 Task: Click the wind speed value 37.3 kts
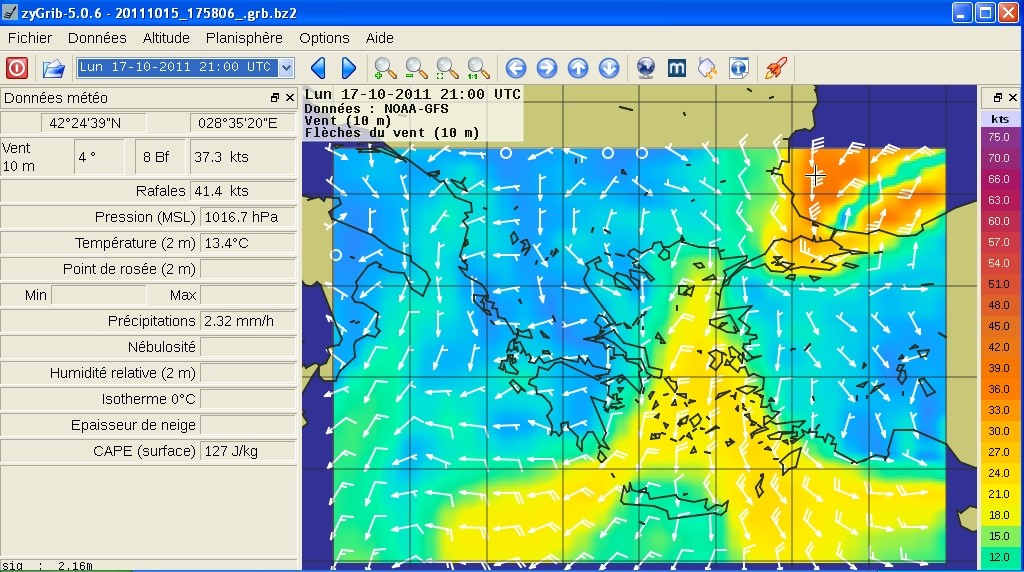(243, 157)
